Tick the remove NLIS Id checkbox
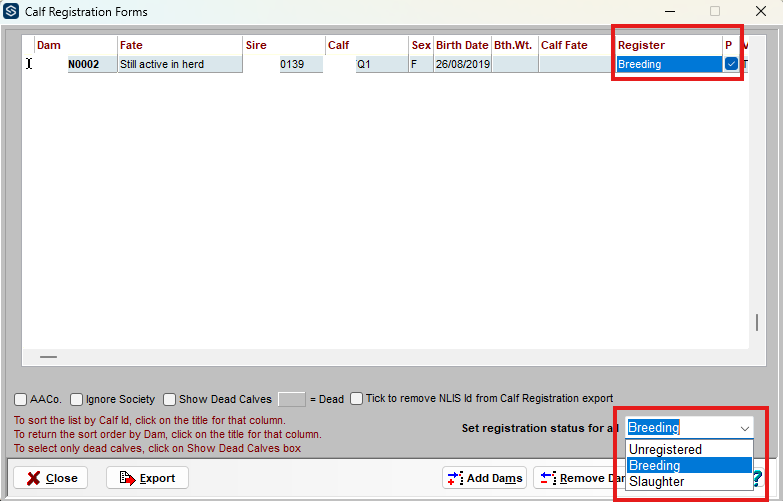Image resolution: width=783 pixels, height=502 pixels. (357, 399)
